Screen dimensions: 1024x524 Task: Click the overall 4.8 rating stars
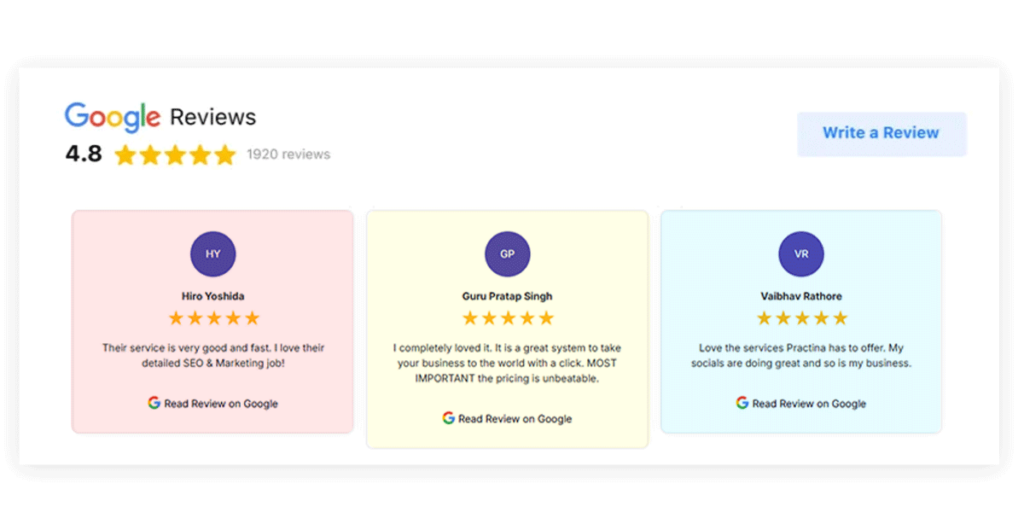[175, 155]
